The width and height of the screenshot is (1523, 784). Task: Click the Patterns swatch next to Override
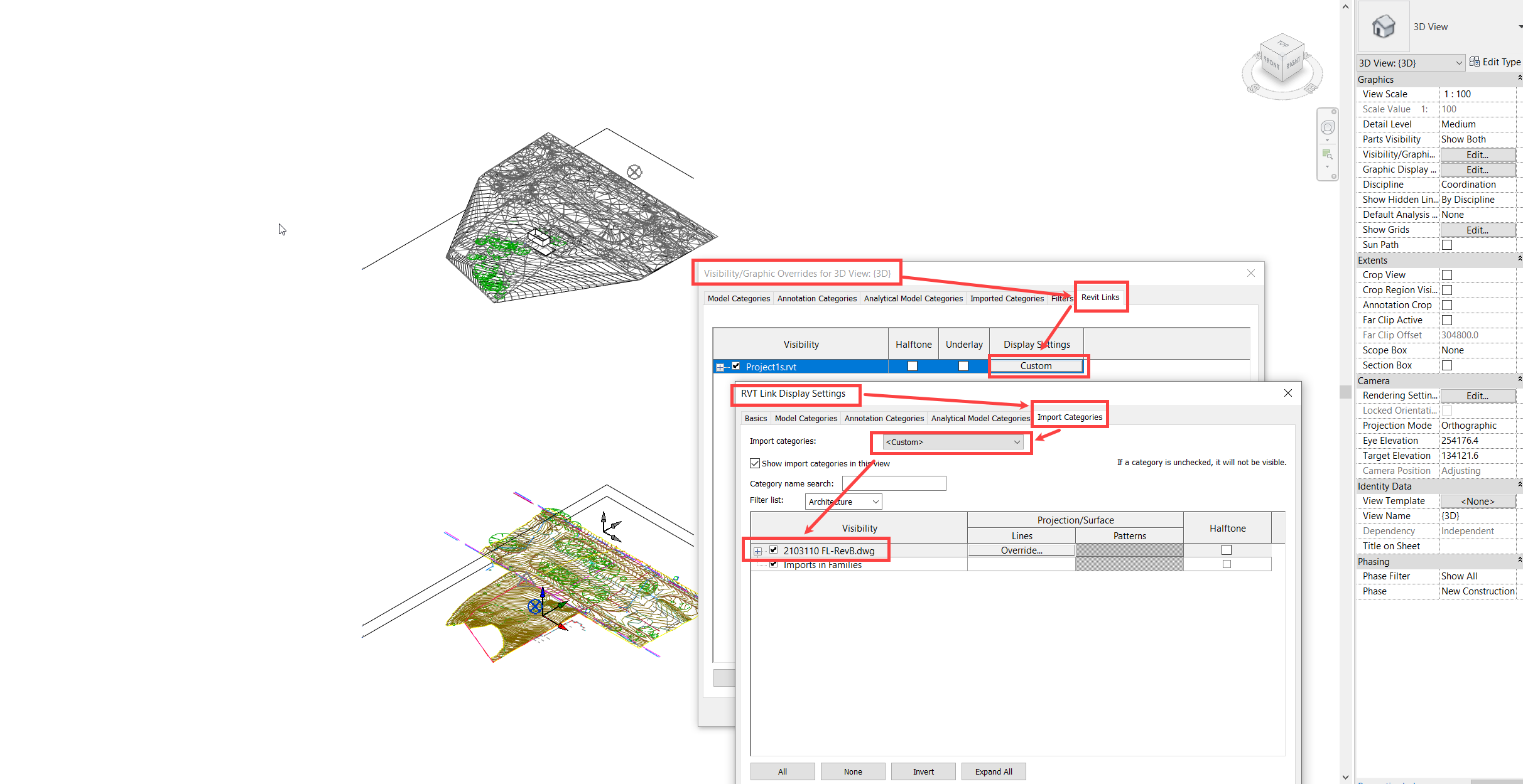1129,550
